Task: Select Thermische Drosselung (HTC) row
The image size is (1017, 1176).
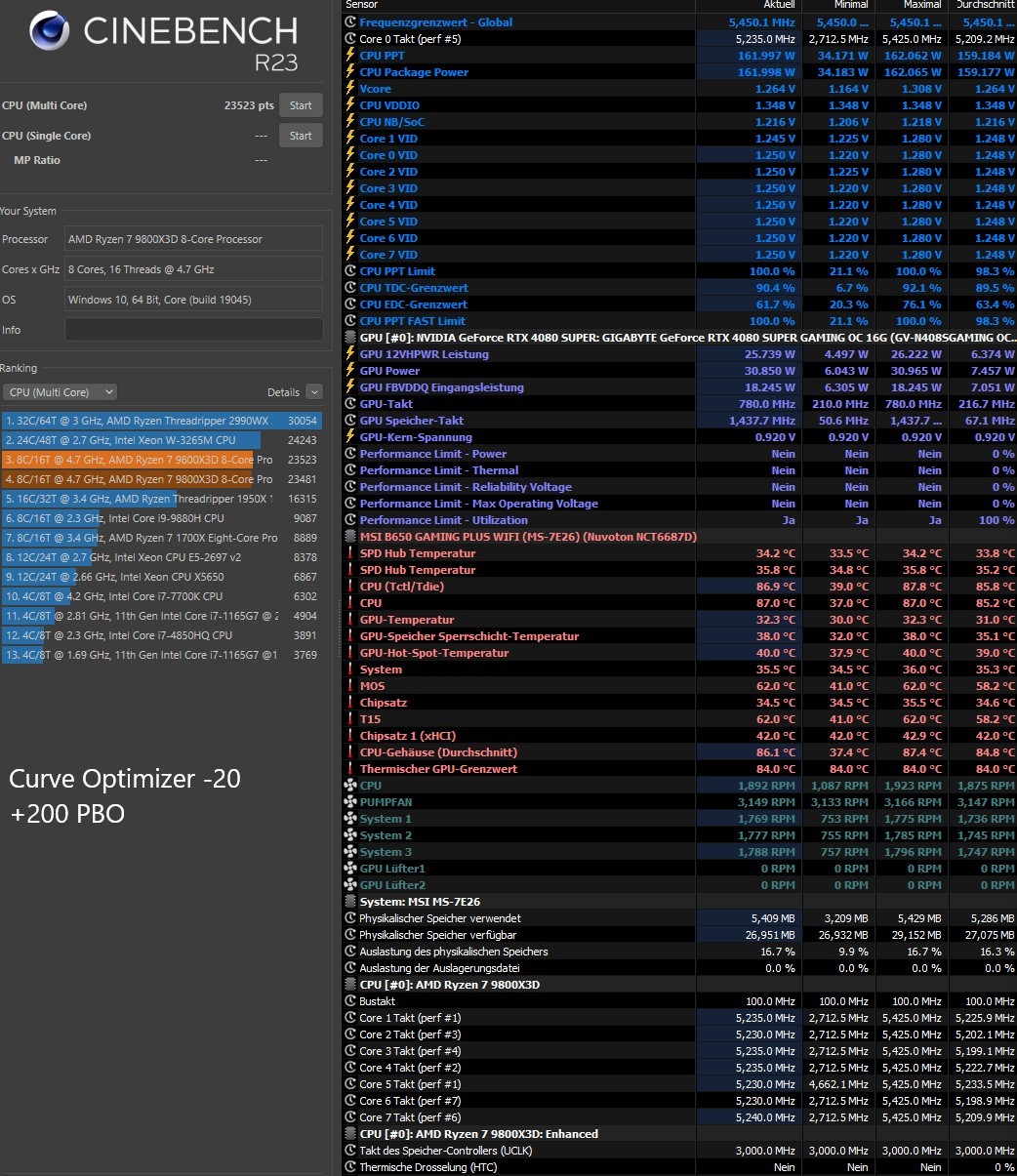Action: coord(680,1167)
